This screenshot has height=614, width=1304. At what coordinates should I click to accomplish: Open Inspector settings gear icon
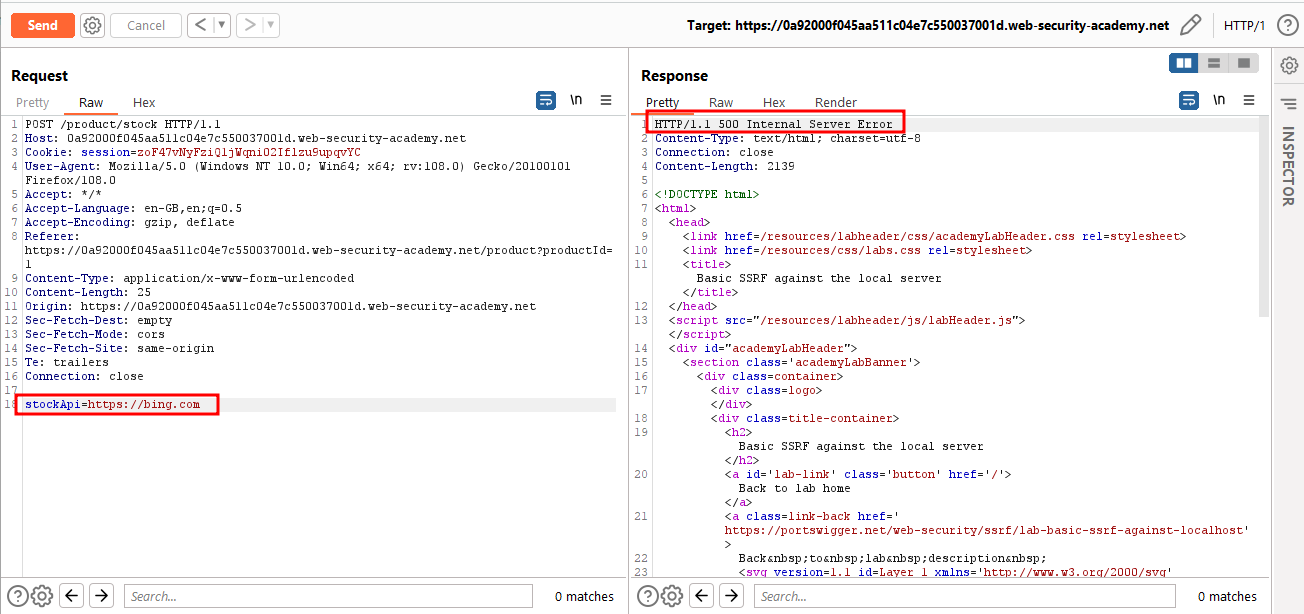(1289, 65)
